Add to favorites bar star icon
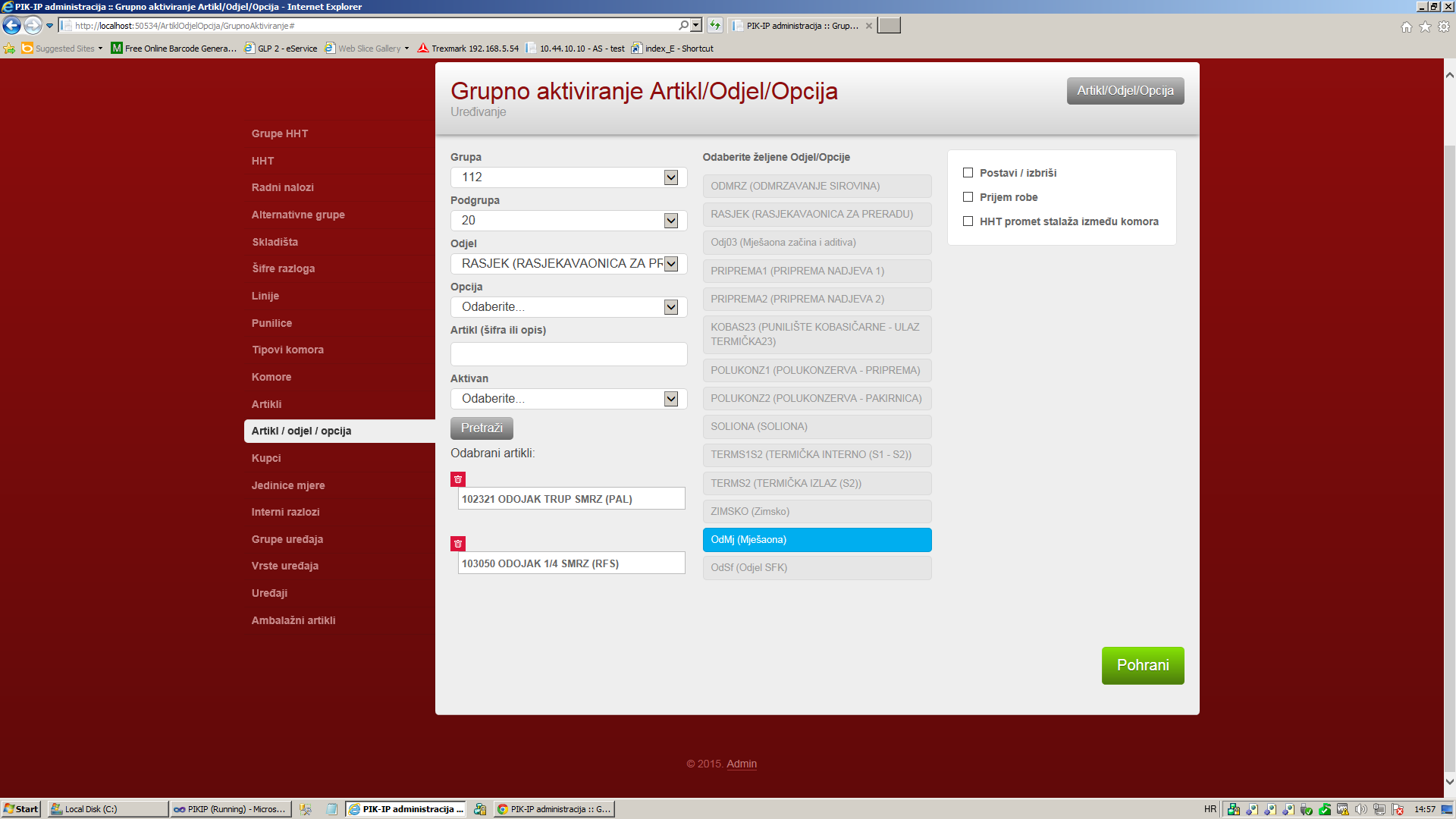1456x819 pixels. pyautogui.click(x=9, y=49)
